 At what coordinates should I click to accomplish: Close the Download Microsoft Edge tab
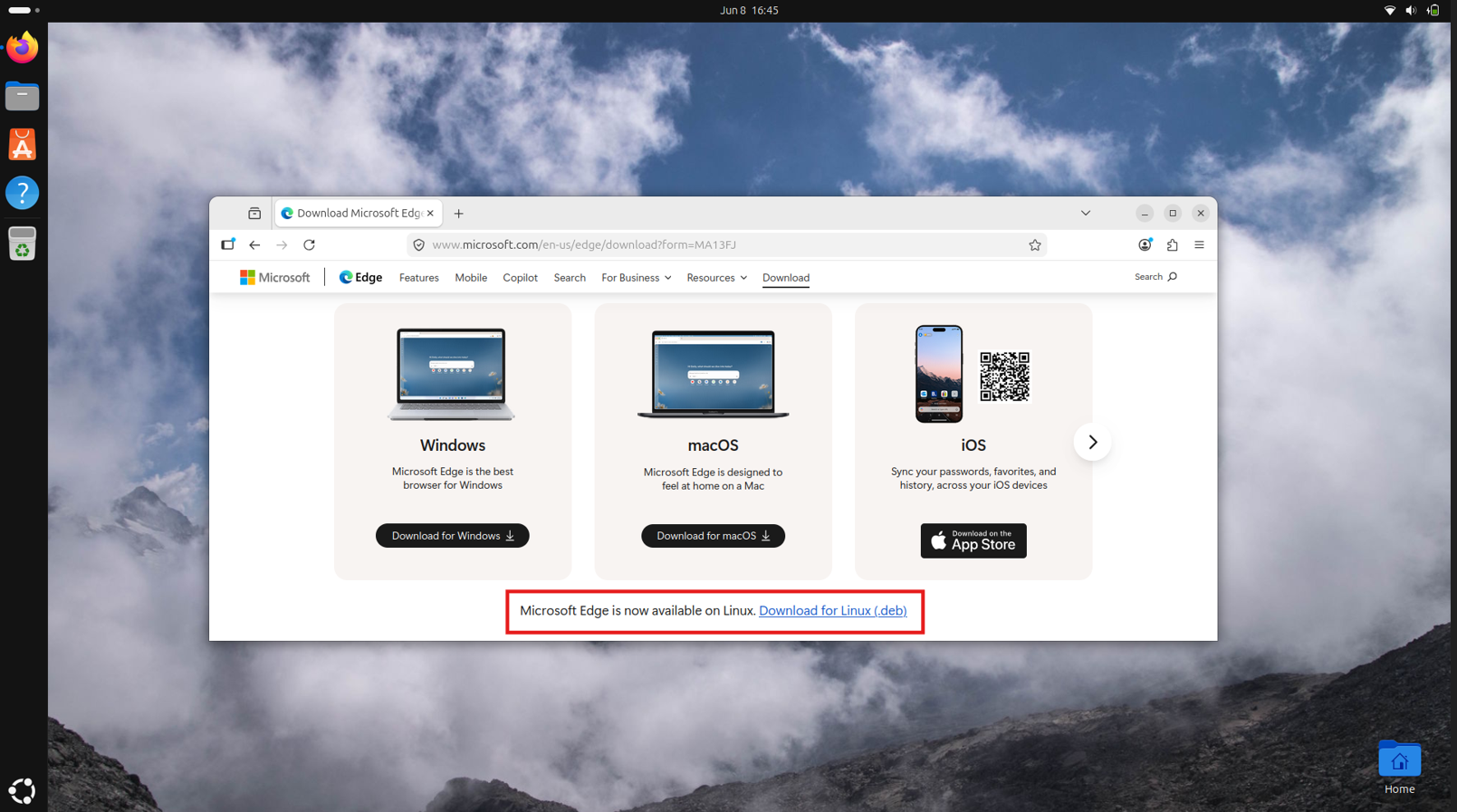click(x=430, y=214)
